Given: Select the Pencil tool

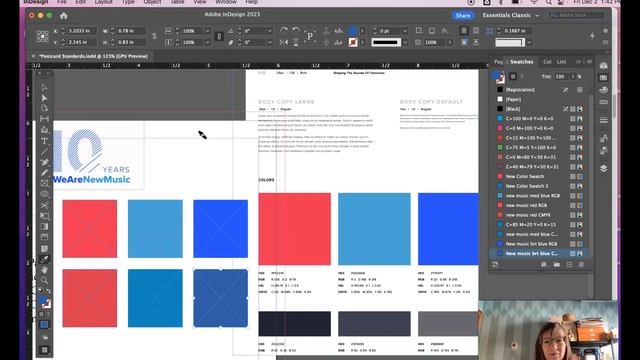Looking at the screenshot, I should click(44, 173).
